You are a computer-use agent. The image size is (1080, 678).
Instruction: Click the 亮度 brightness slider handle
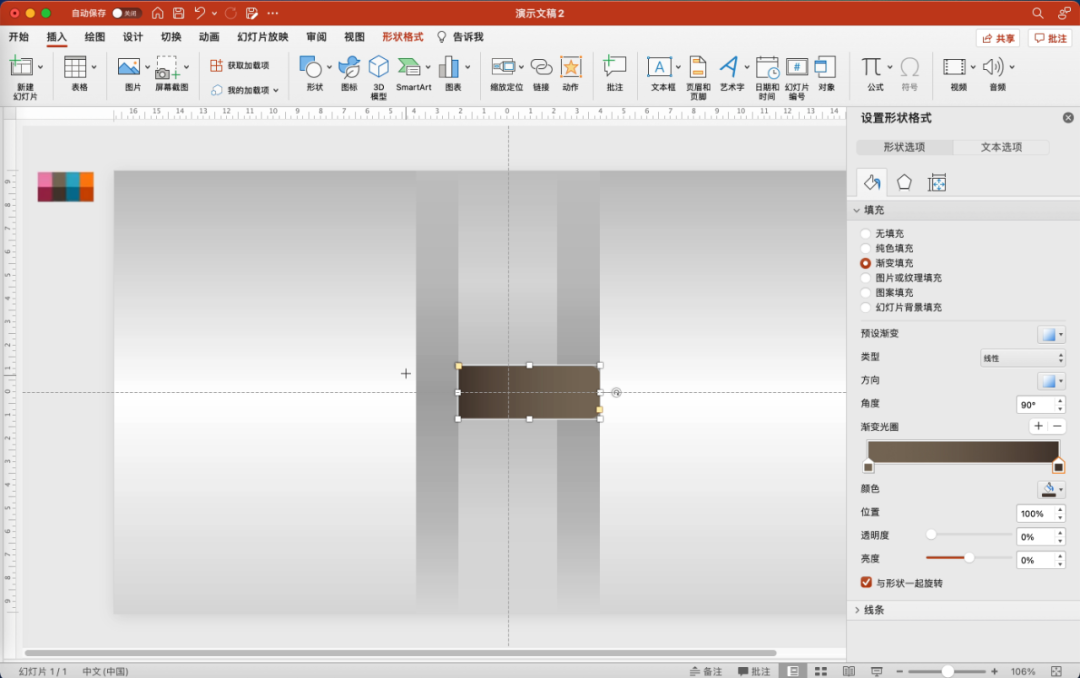click(969, 557)
